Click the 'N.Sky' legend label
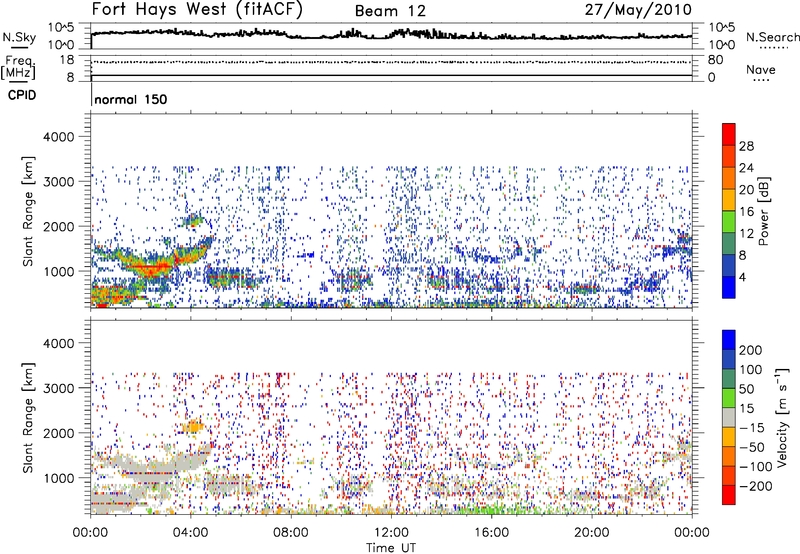Viewport: 800px width, 554px height. (x=19, y=37)
